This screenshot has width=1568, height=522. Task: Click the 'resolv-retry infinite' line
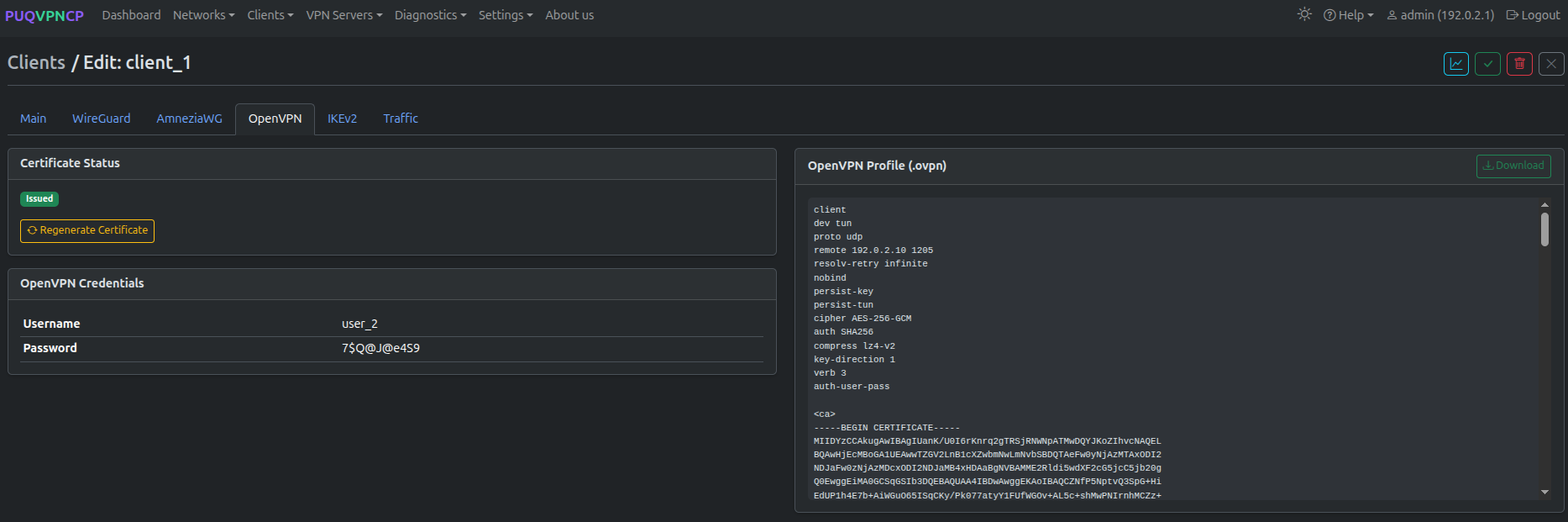[871, 264]
